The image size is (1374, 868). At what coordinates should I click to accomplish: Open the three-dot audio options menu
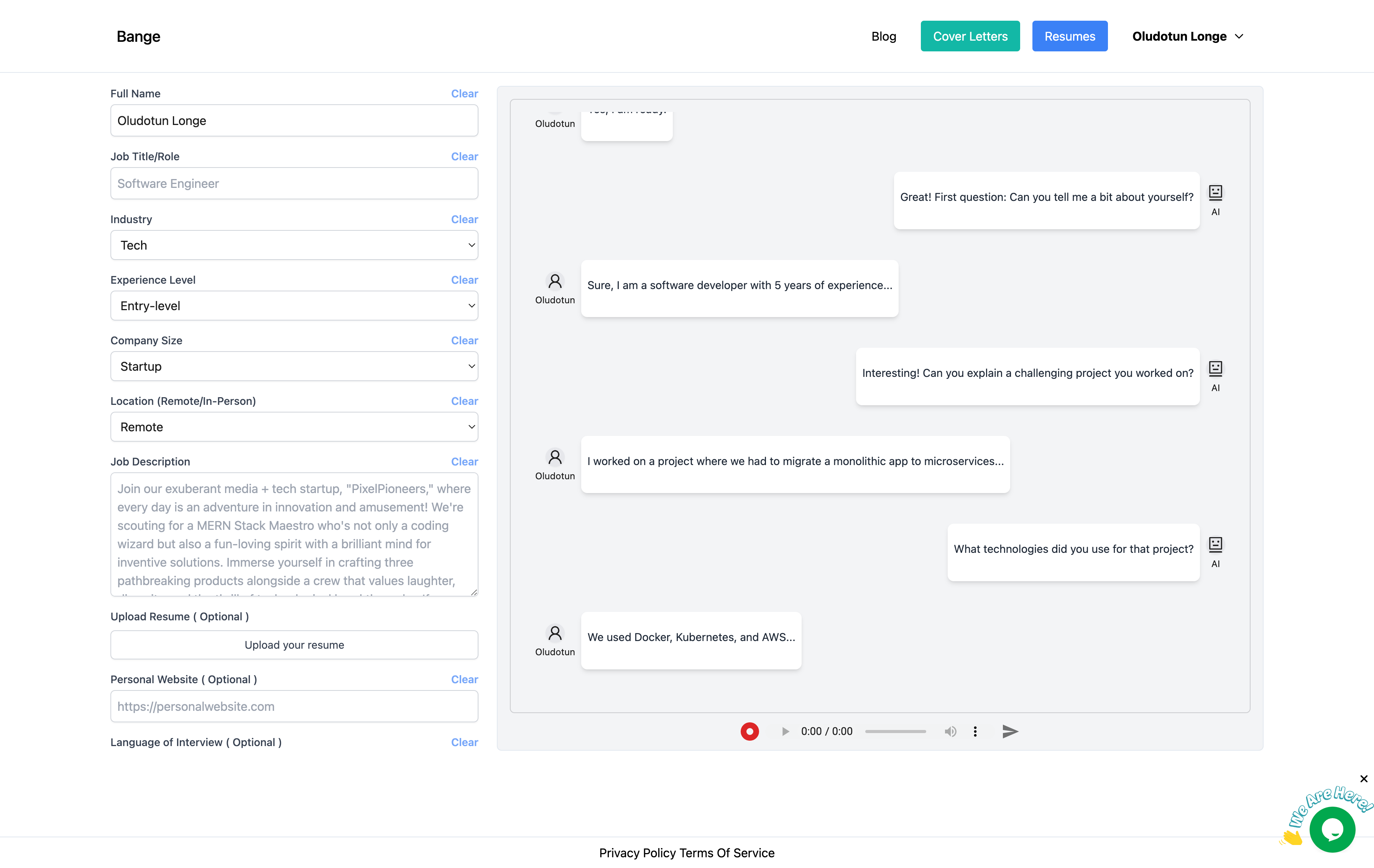pos(975,731)
